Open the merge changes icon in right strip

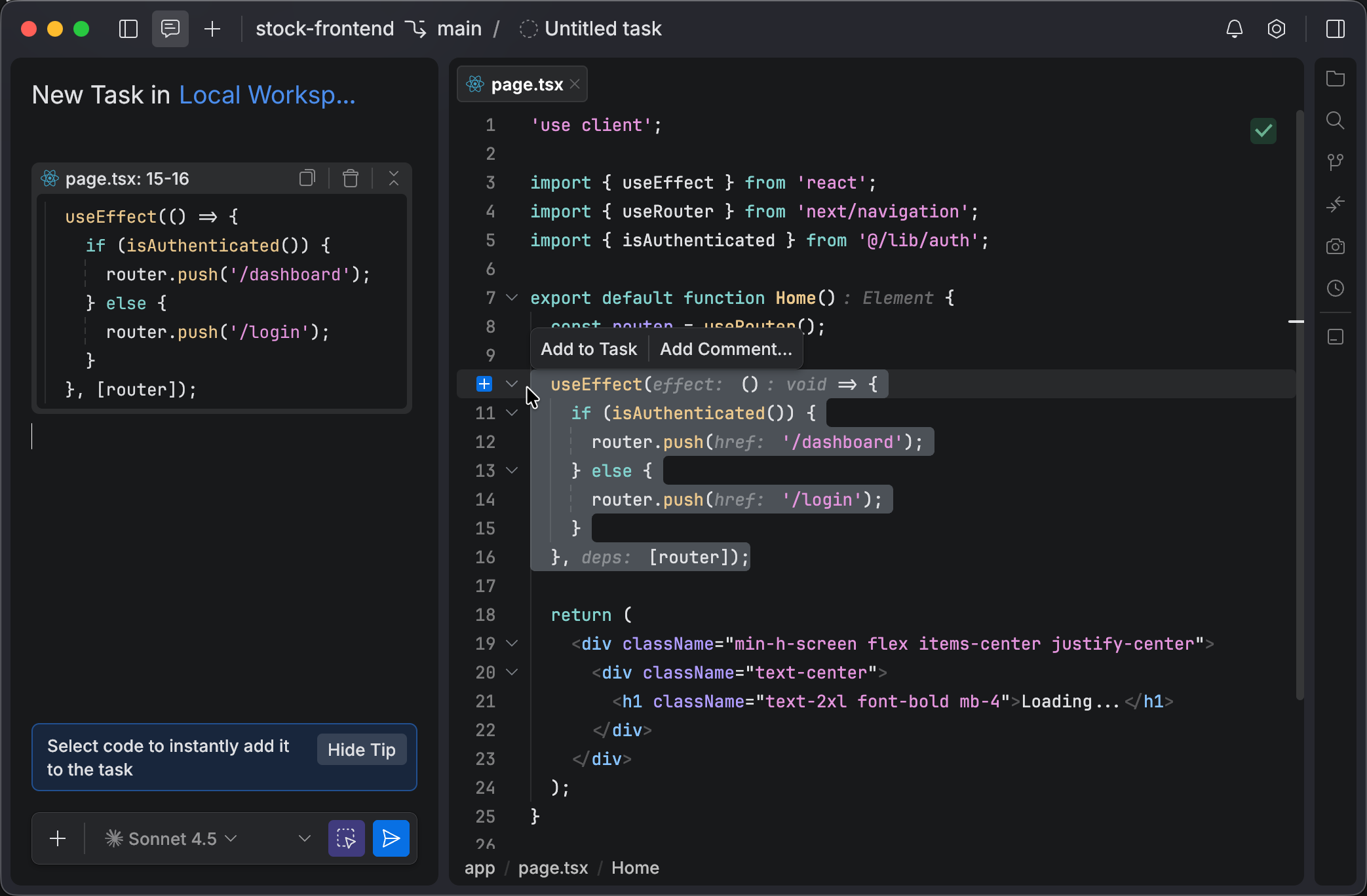point(1336,204)
